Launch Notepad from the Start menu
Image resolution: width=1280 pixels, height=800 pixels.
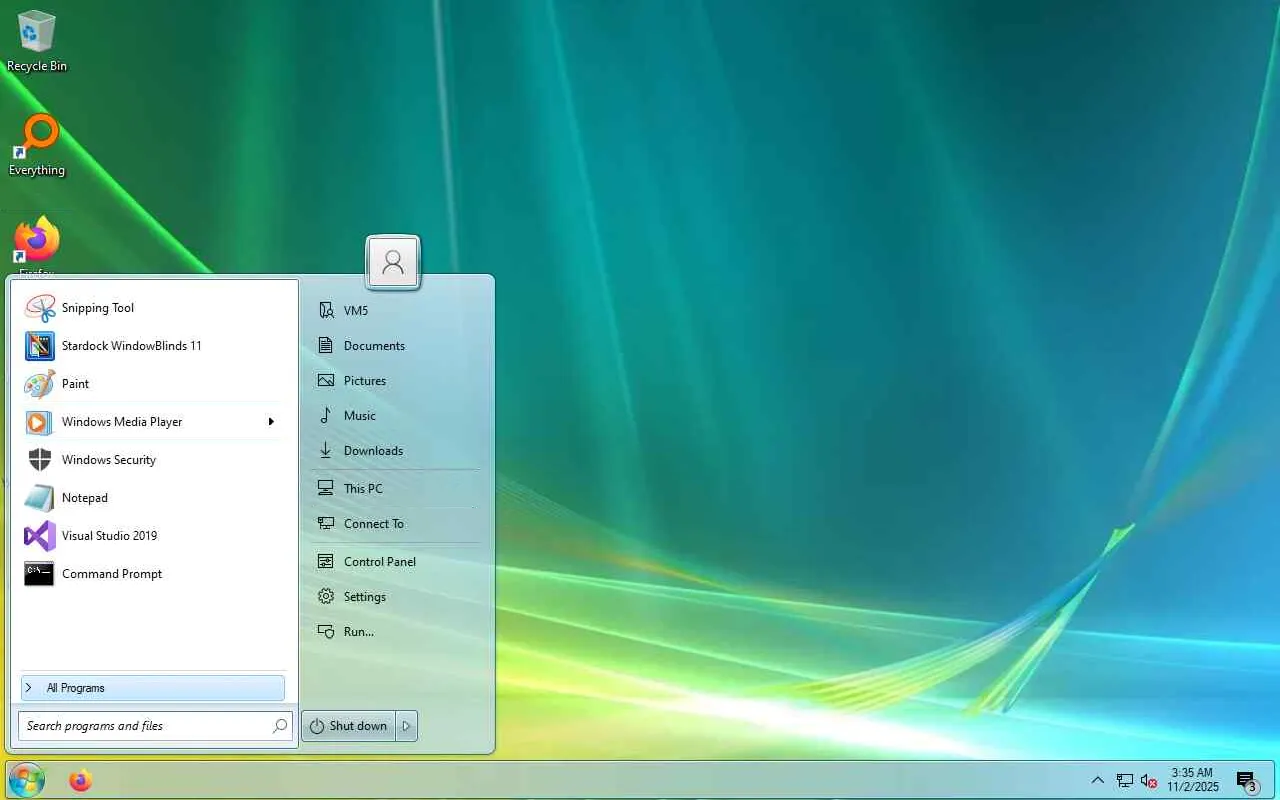pyautogui.click(x=153, y=498)
